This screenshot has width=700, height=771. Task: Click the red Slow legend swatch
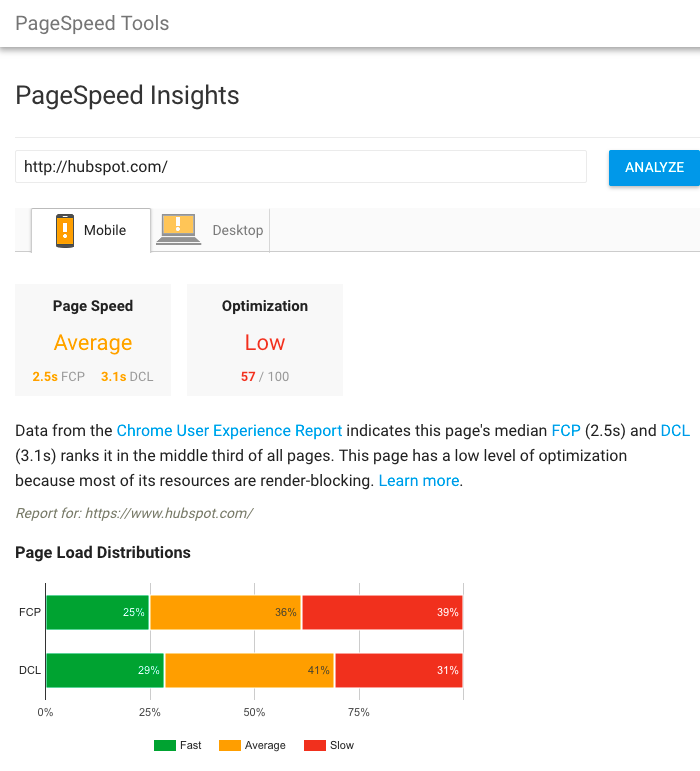[315, 745]
